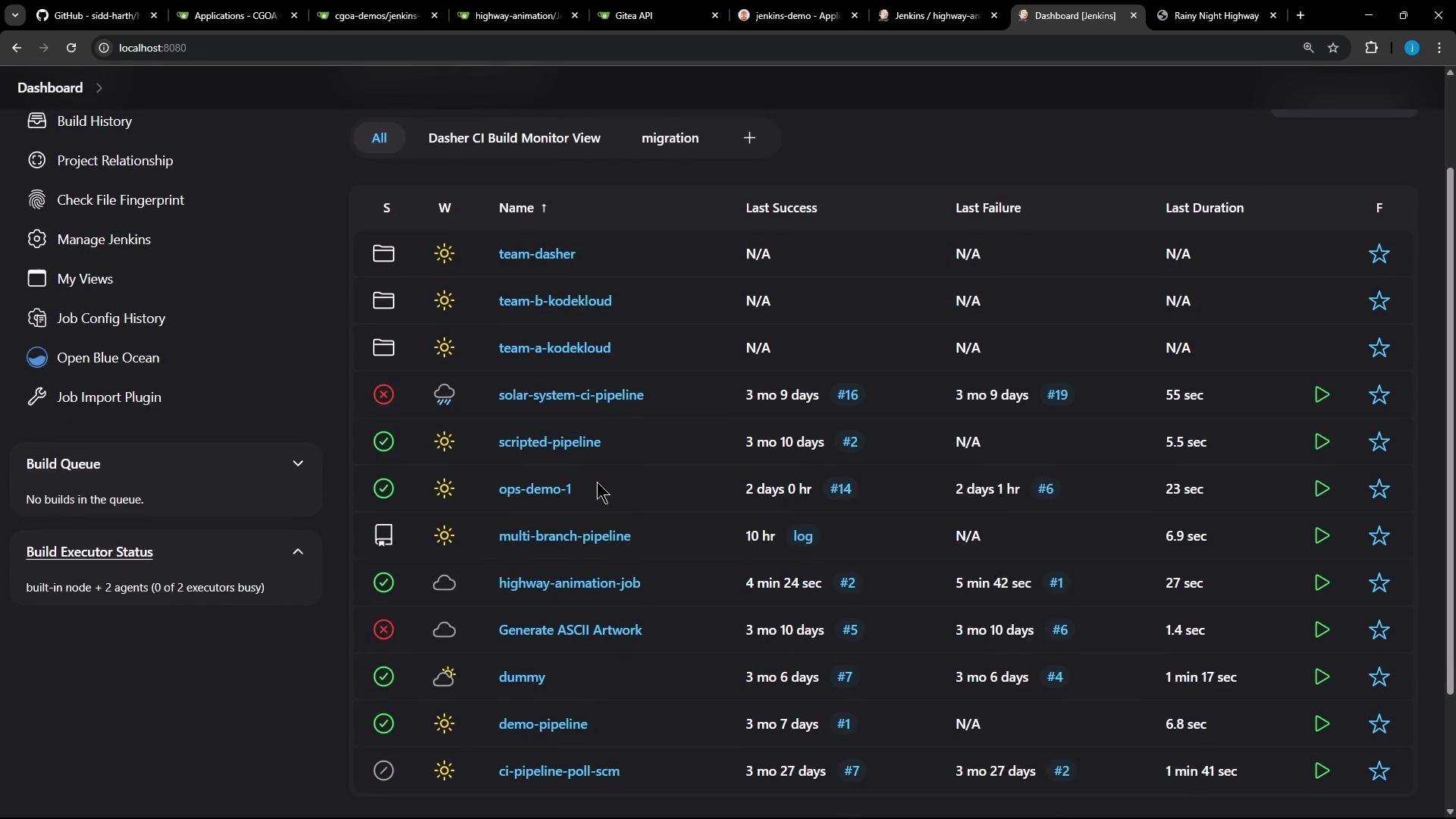Screen dimensions: 1456x819
Task: Toggle favorite star for team-a-kodekloud
Action: coord(1379,348)
